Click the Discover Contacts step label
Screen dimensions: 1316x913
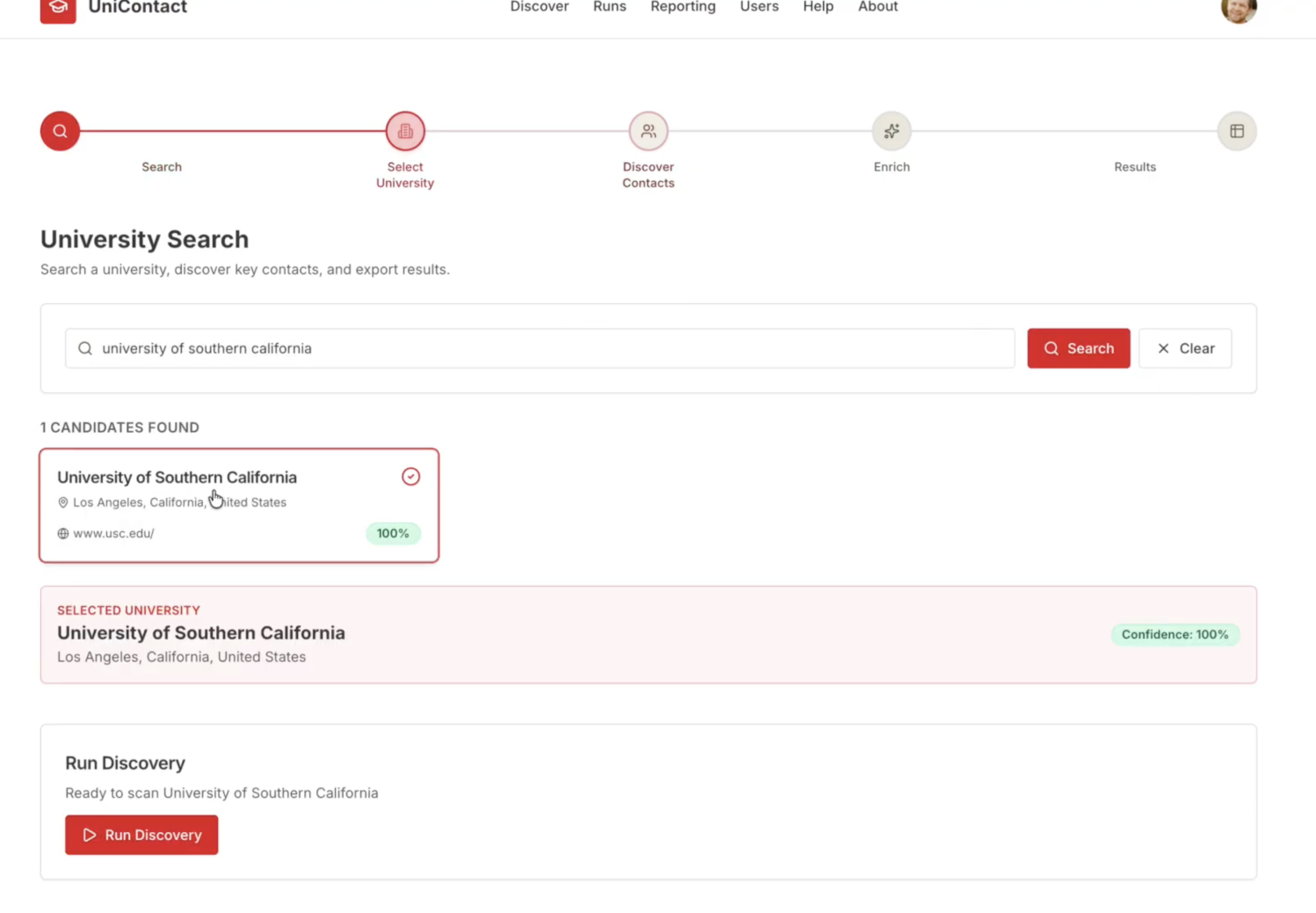[648, 175]
